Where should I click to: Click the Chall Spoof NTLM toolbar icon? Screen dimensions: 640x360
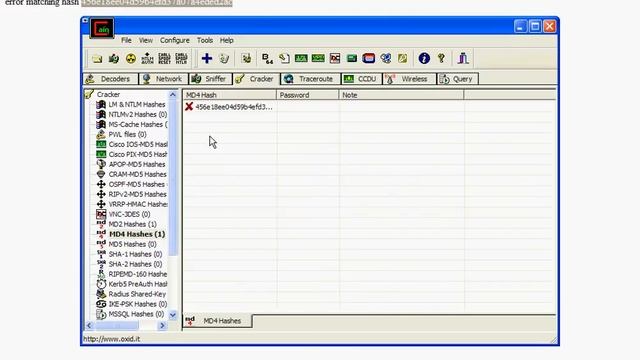click(181, 59)
